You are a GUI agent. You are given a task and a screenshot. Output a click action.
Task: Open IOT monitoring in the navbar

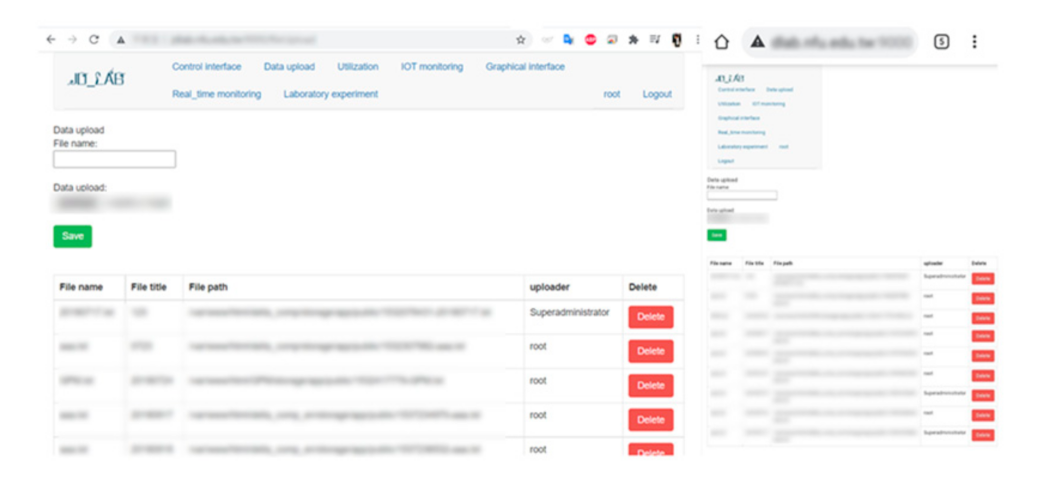tap(432, 67)
